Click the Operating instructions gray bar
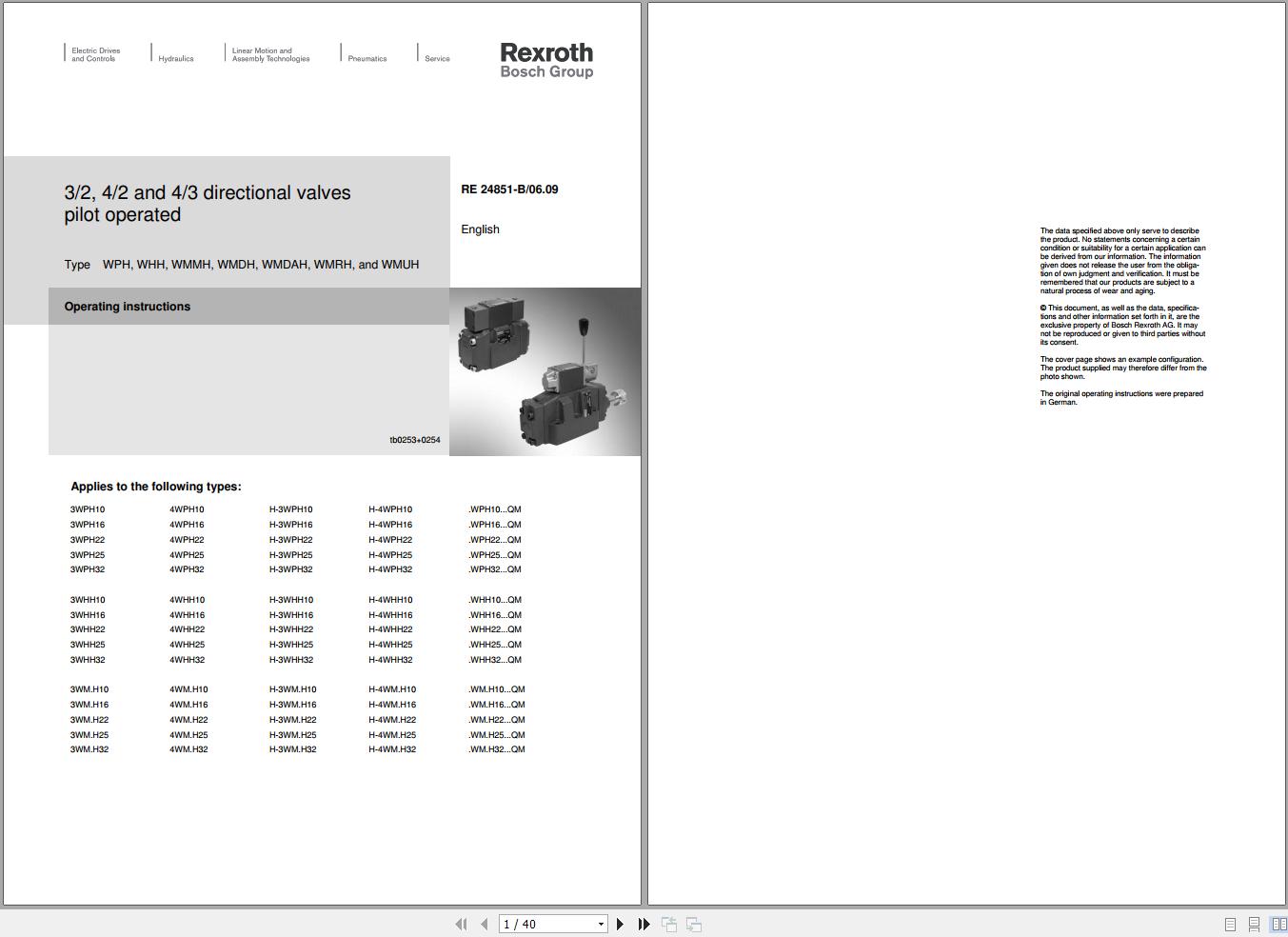Screen dimensions: 1288x937 [x=127, y=306]
